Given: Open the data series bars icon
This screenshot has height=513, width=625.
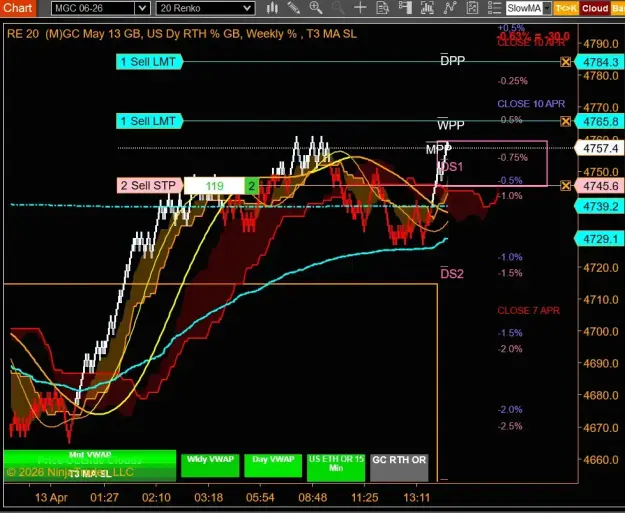Looking at the screenshot, I should tap(427, 8).
